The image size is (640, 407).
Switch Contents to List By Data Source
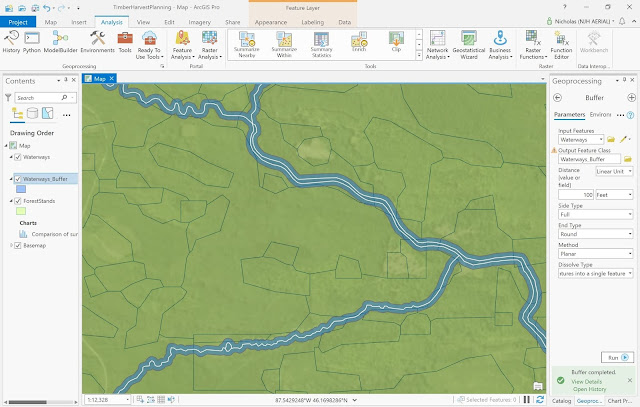coord(32,113)
